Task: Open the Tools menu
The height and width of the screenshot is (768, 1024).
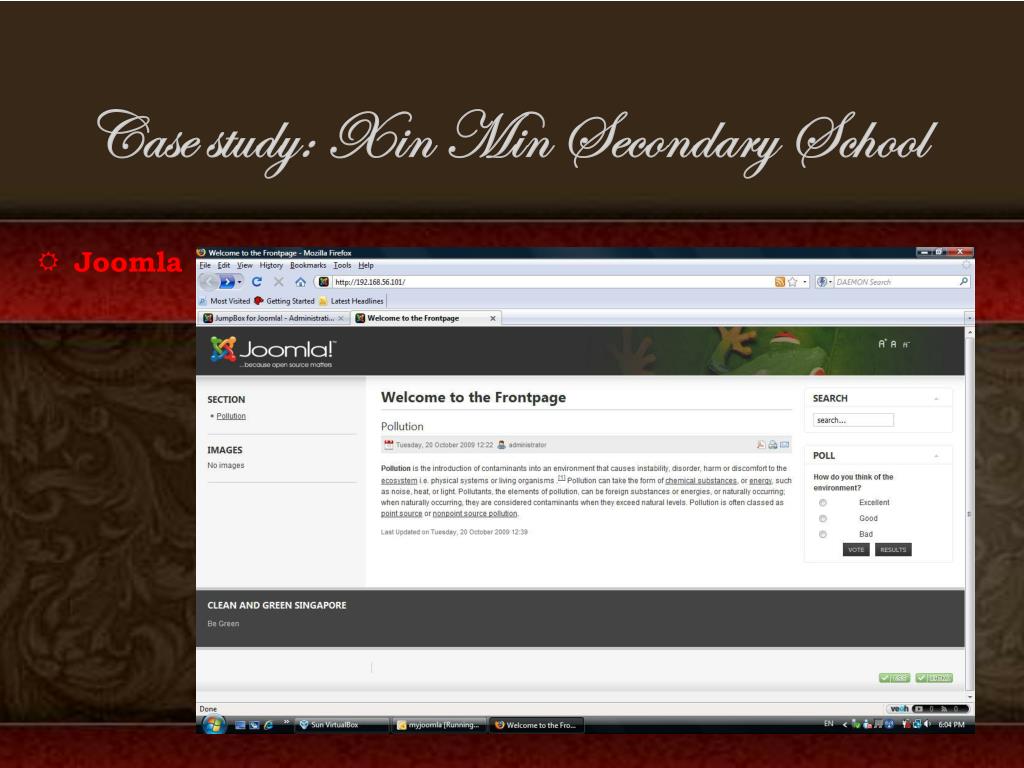Action: [342, 265]
